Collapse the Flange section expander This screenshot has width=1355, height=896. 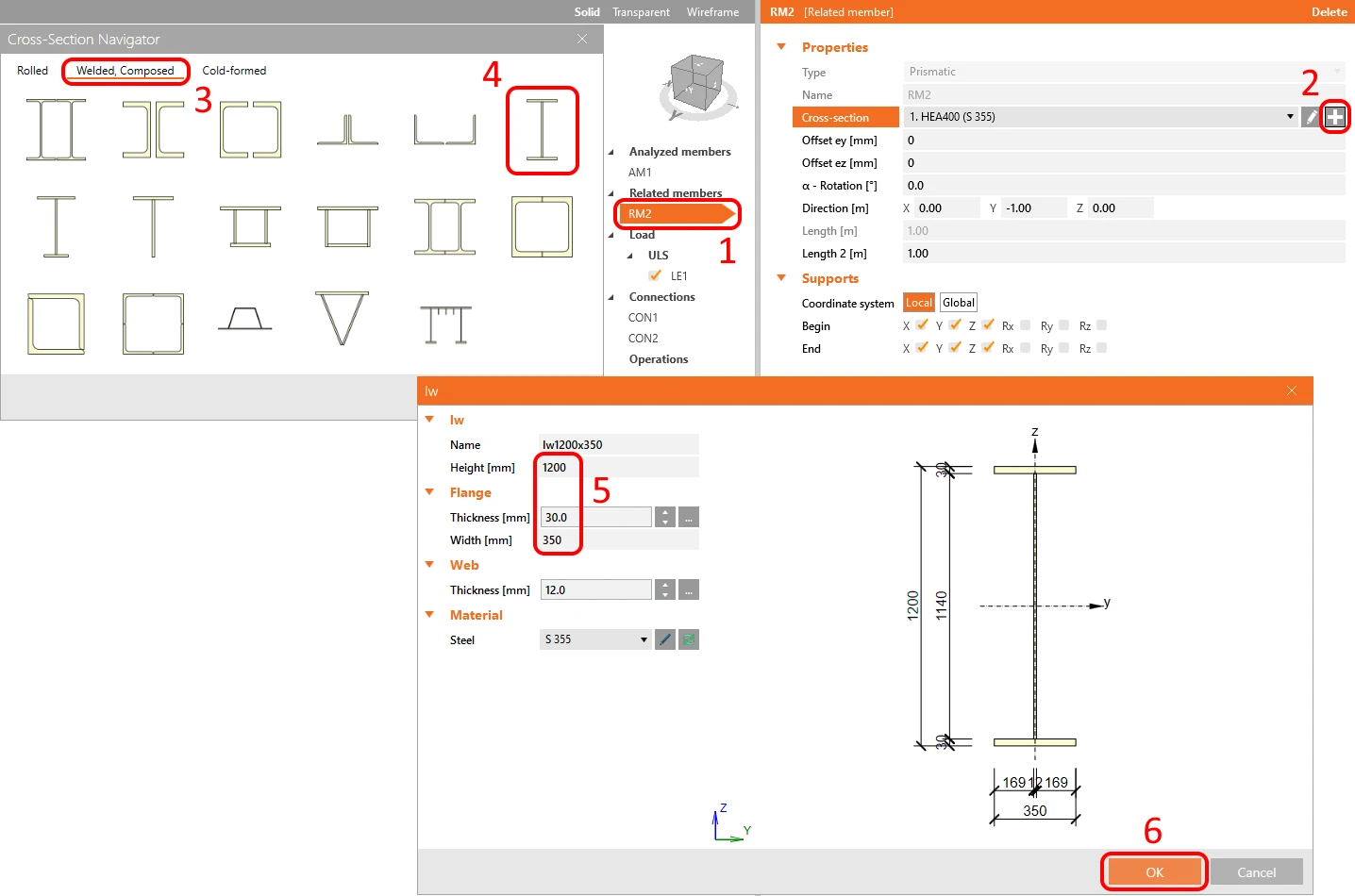tap(429, 492)
